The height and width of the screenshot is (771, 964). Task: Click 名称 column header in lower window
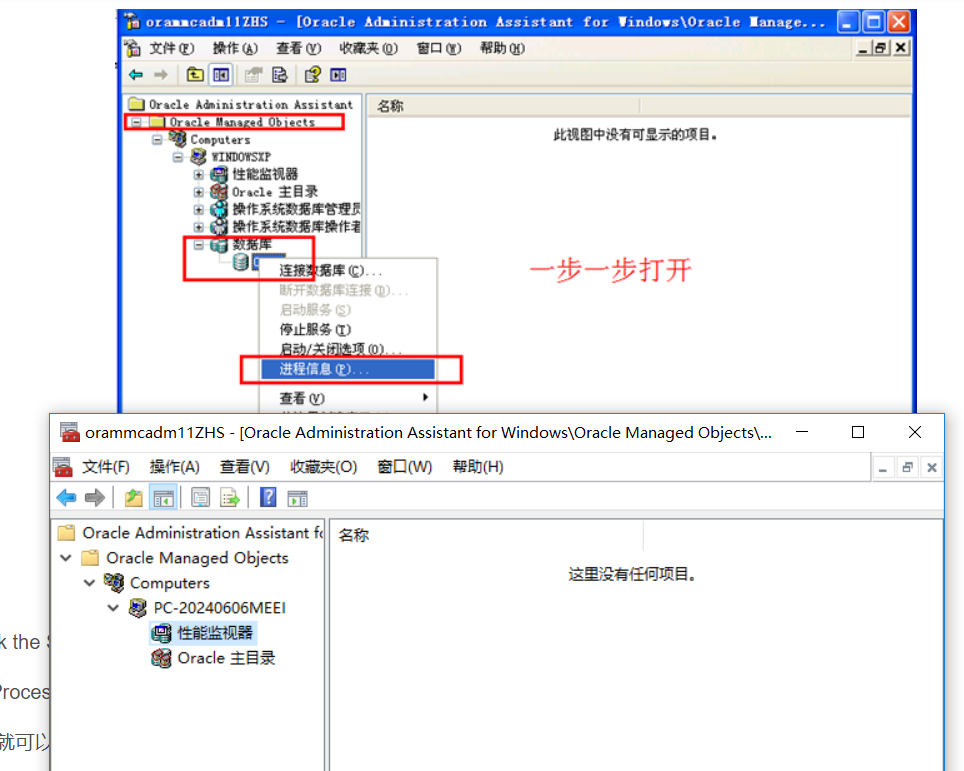pyautogui.click(x=487, y=535)
